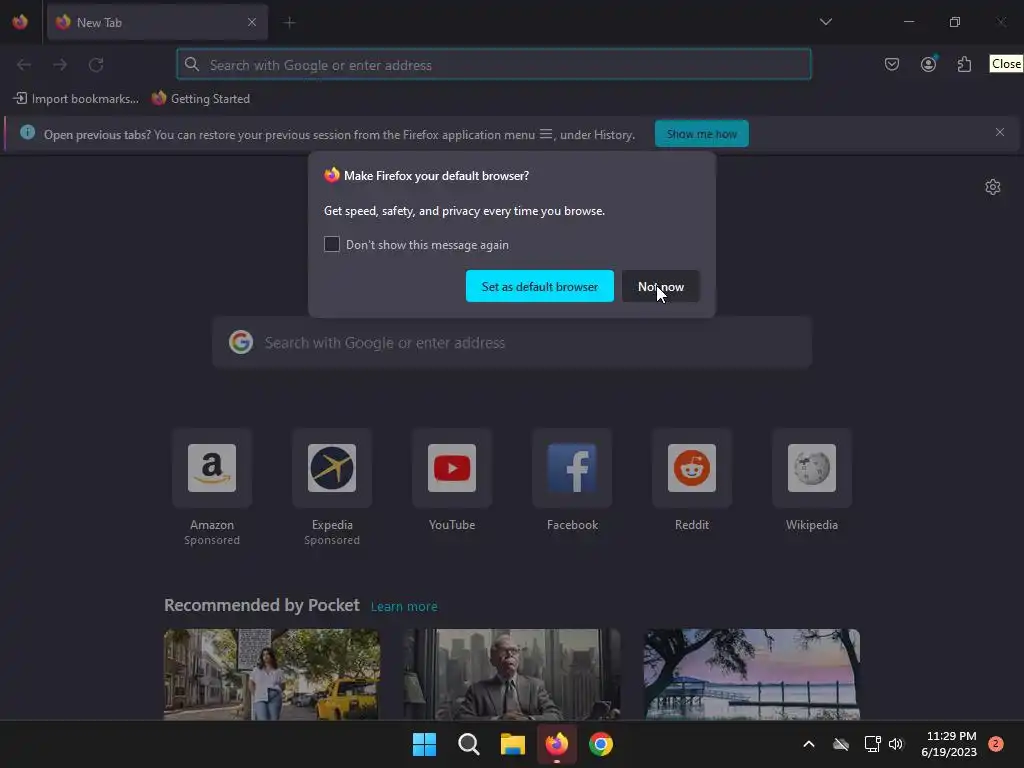The width and height of the screenshot is (1024, 768).
Task: Dismiss the Open previous tabs notification bar
Action: click(1000, 132)
